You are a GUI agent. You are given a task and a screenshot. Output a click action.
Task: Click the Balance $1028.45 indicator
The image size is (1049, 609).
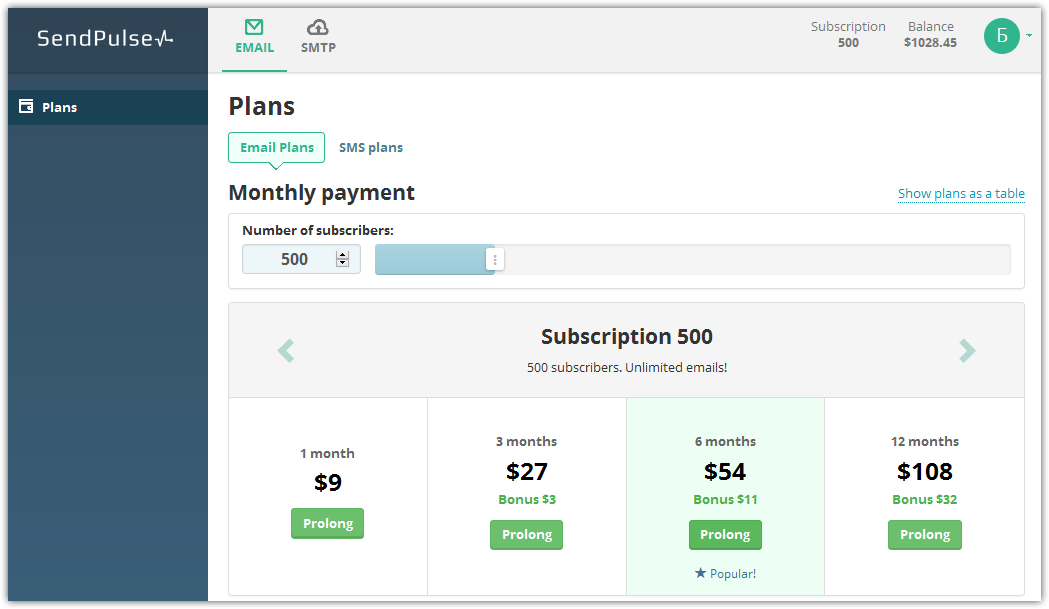(931, 34)
